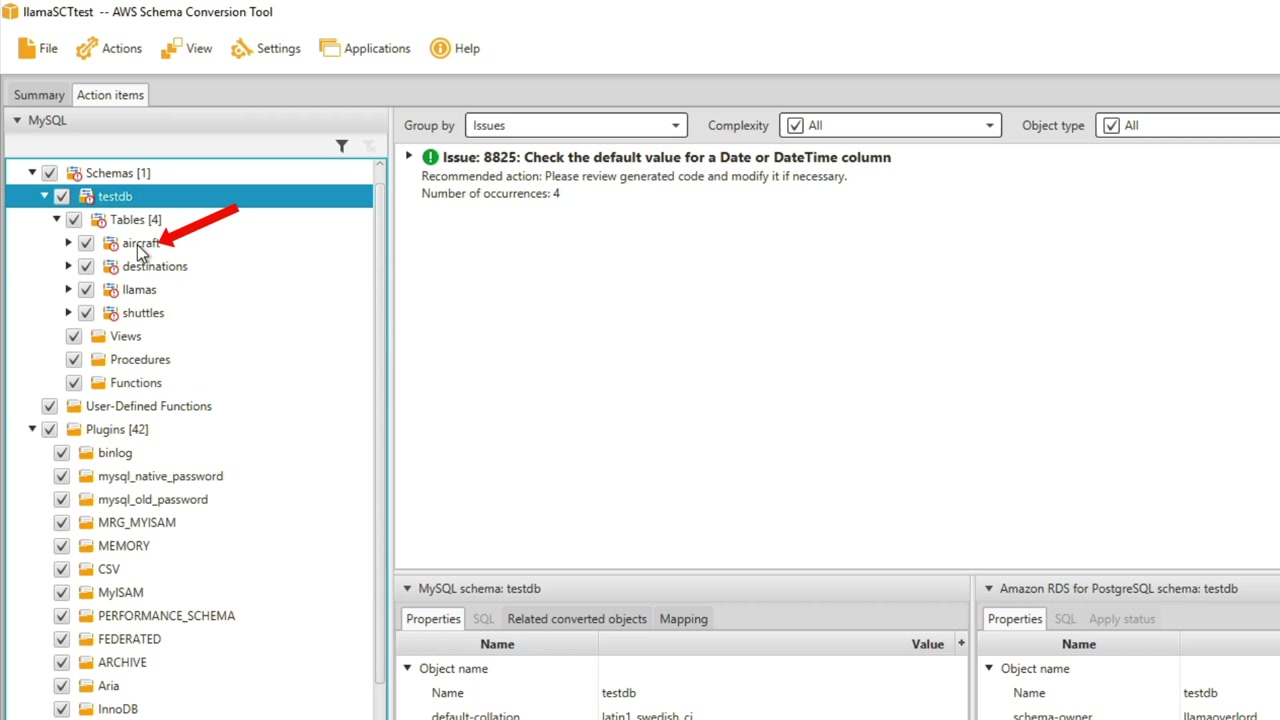The width and height of the screenshot is (1280, 720).
Task: Open the Actions menu
Action: click(x=109, y=48)
